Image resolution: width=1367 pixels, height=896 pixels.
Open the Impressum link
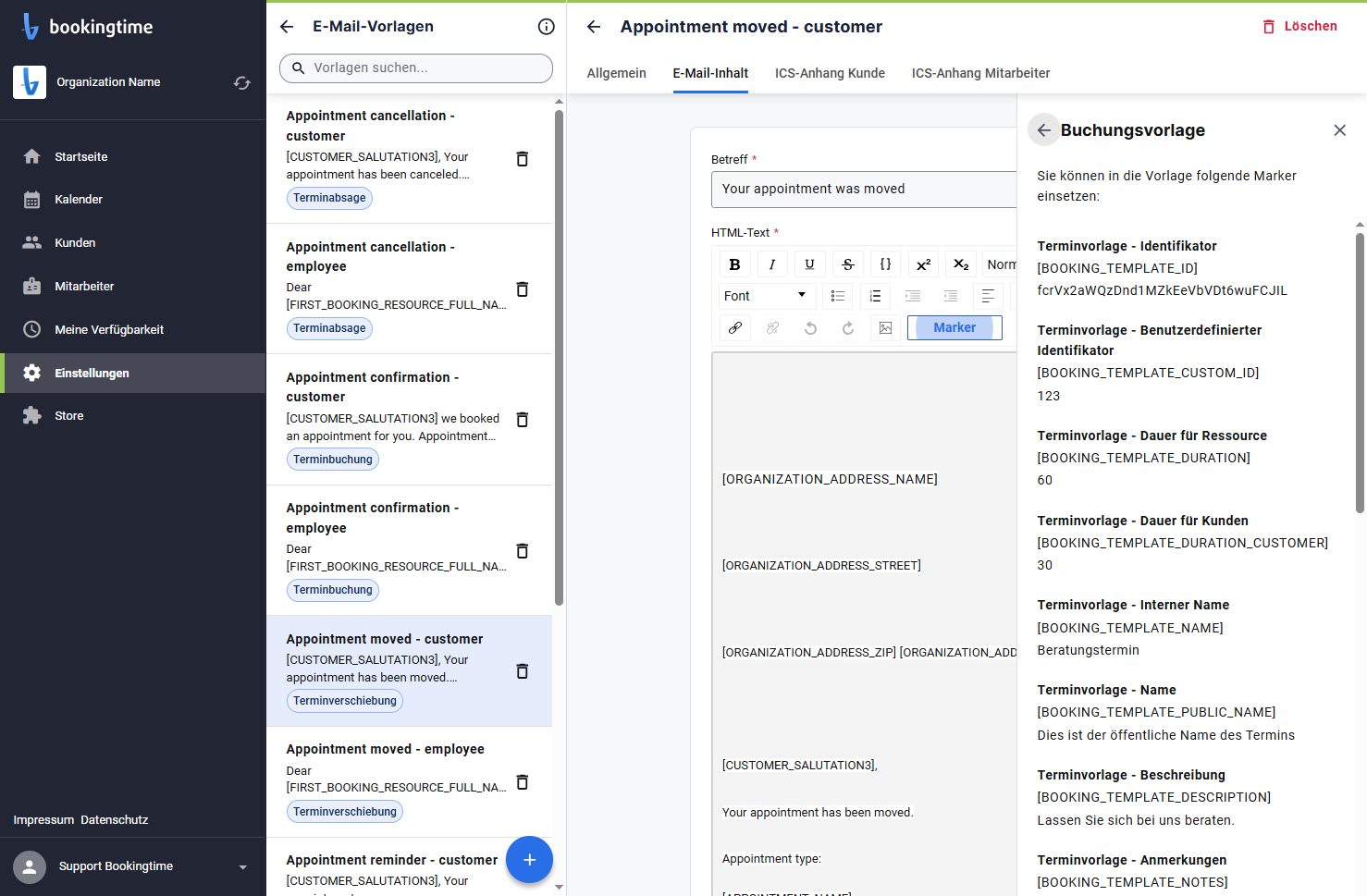click(x=43, y=820)
